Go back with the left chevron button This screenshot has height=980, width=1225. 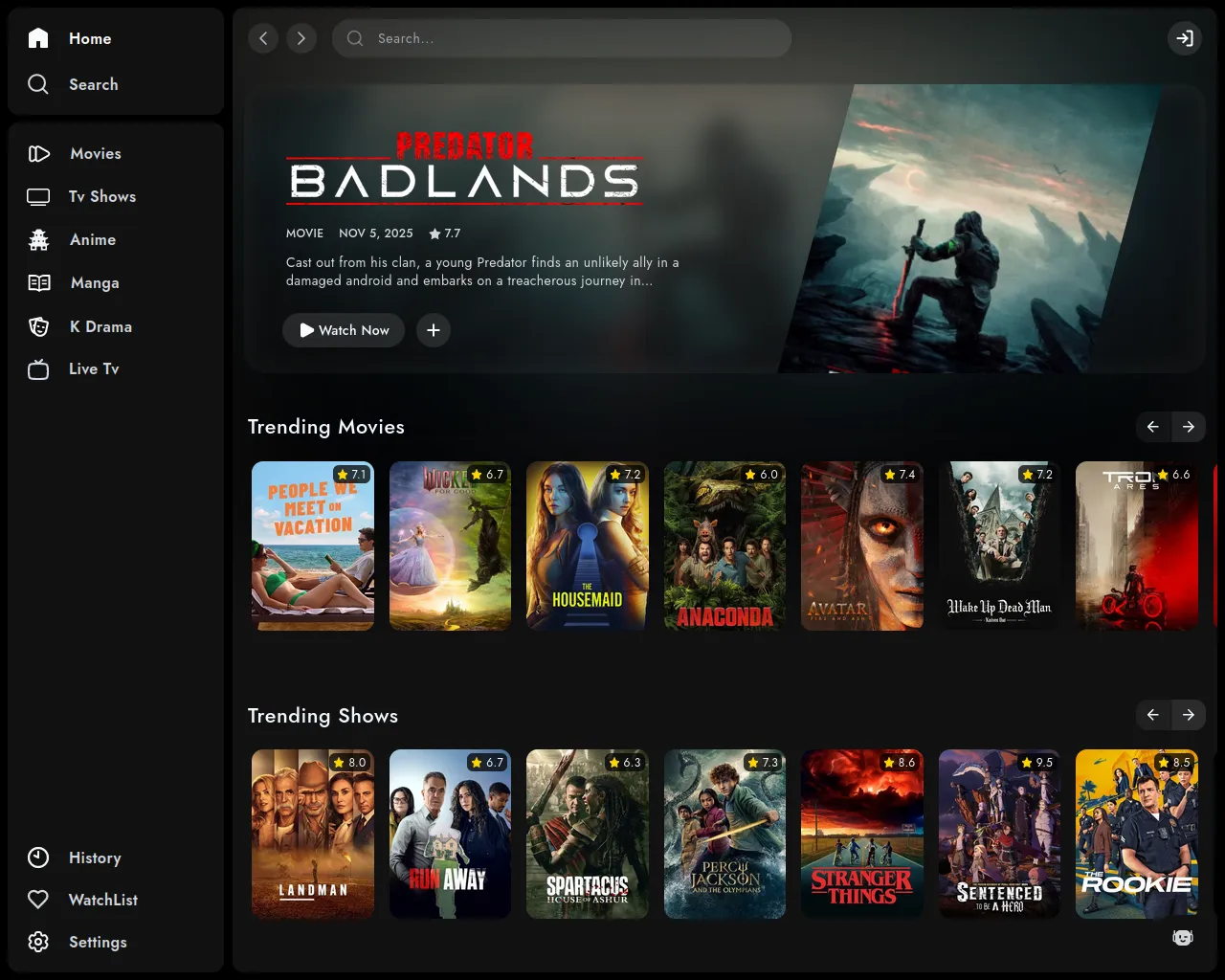(x=263, y=38)
